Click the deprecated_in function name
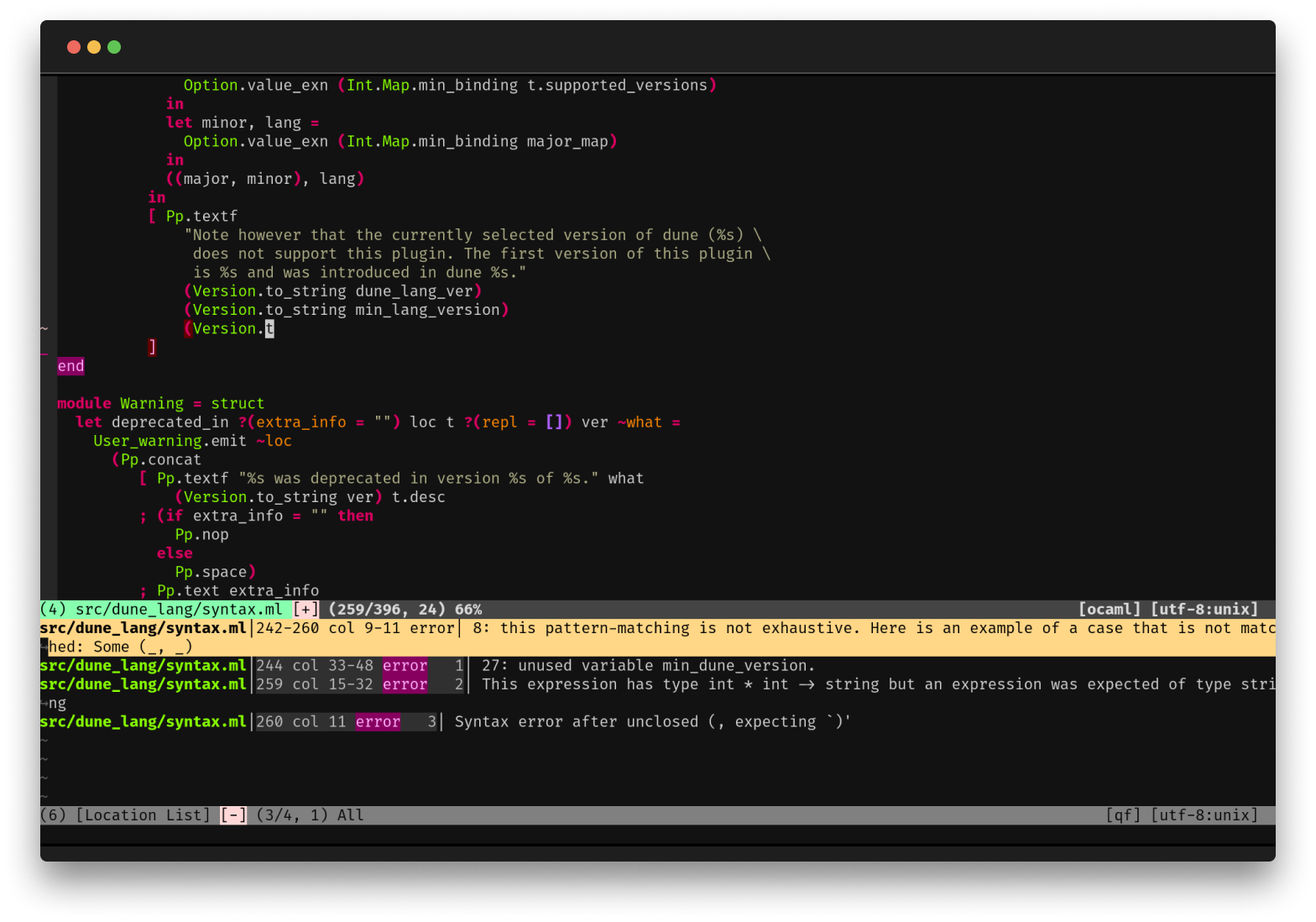Screen dimensions: 1316x922 (170, 422)
